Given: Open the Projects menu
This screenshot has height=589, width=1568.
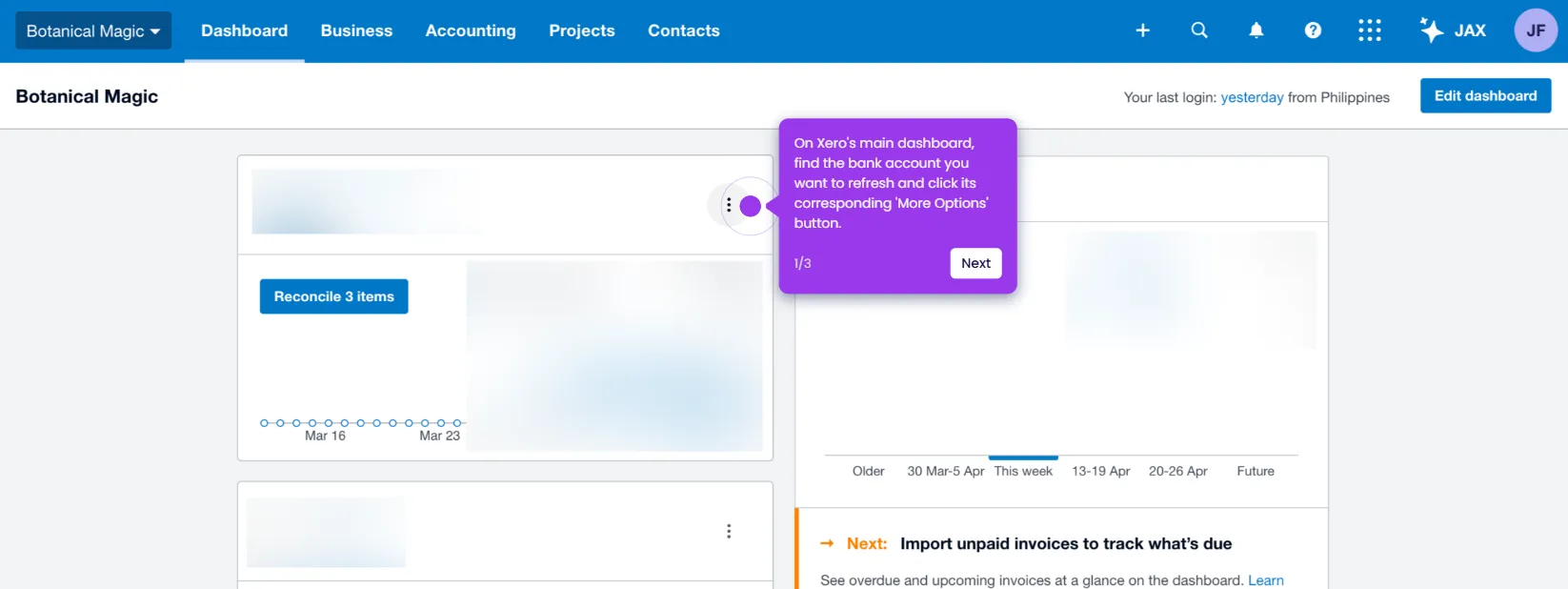Looking at the screenshot, I should coord(582,30).
